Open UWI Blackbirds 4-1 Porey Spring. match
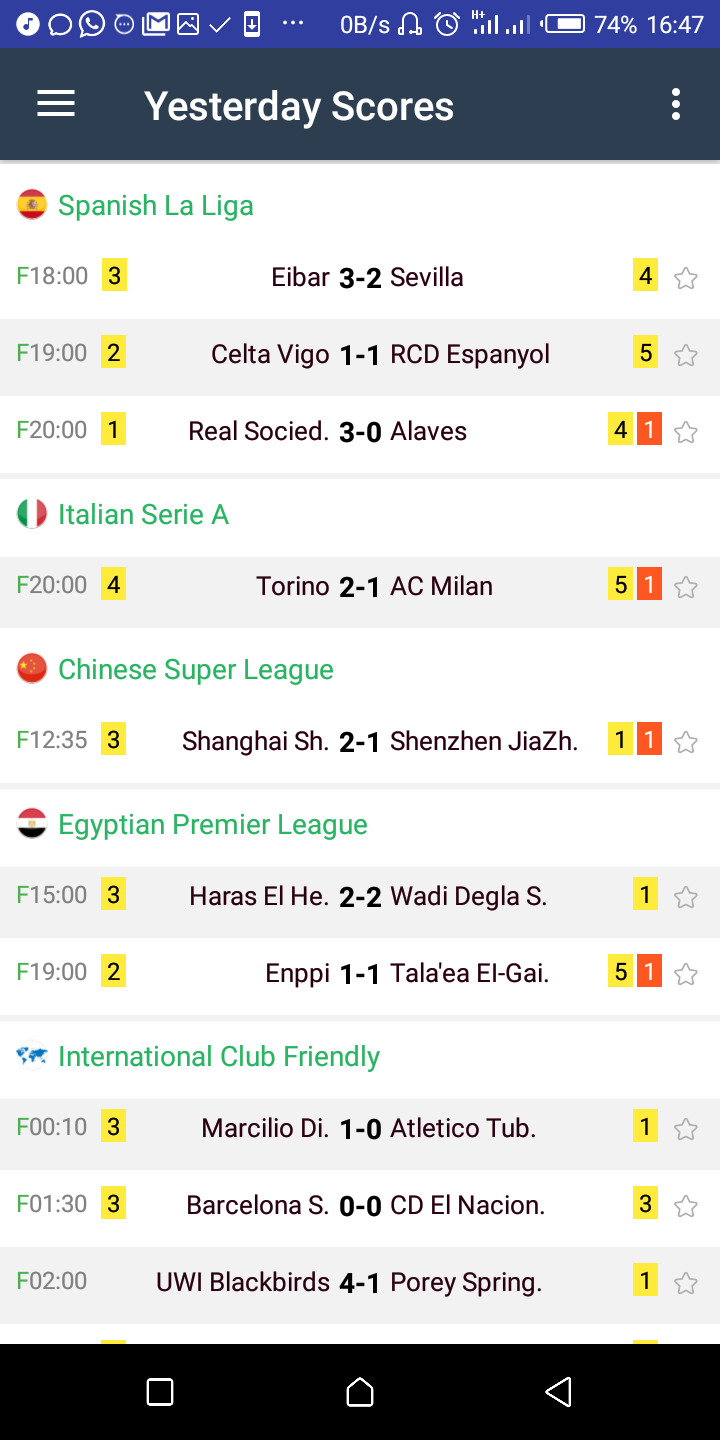720x1440 pixels. 360,1283
